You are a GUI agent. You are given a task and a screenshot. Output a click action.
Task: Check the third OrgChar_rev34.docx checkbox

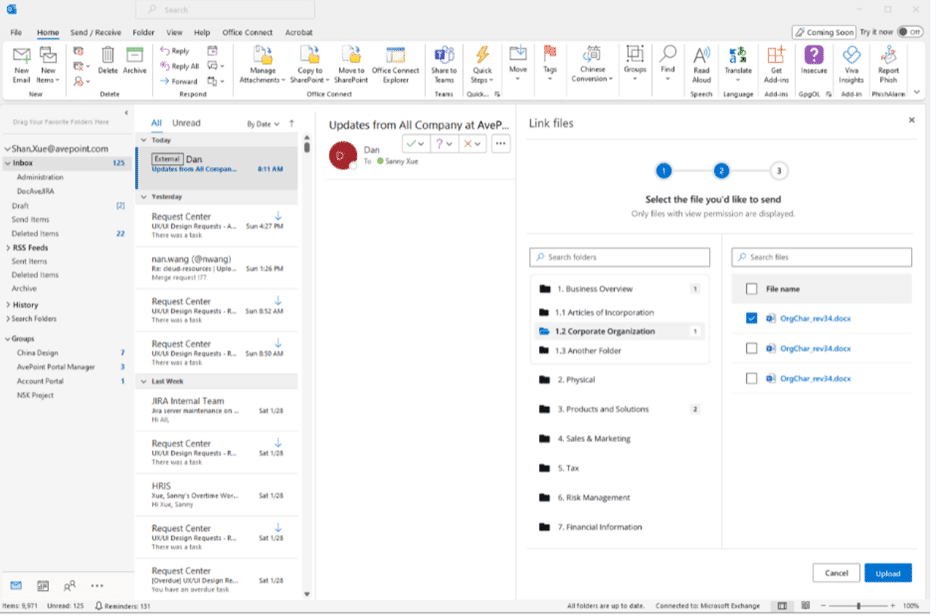tap(752, 378)
